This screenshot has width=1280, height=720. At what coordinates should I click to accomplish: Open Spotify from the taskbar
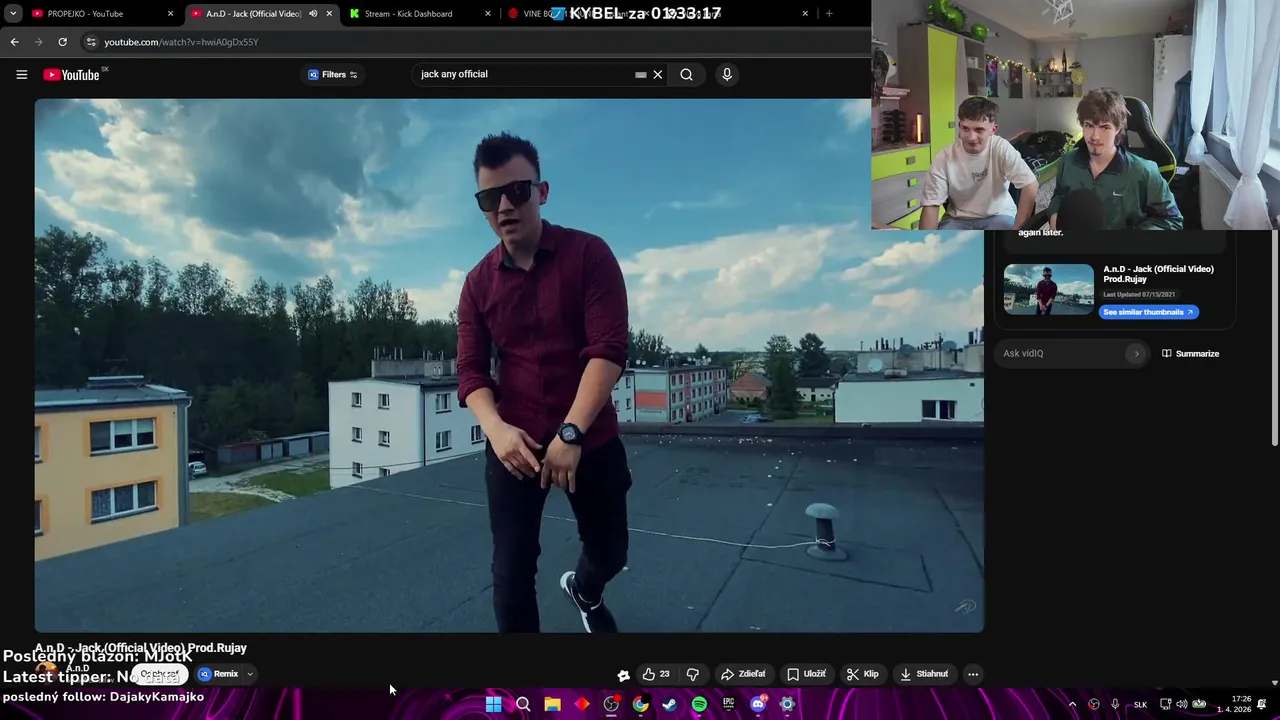coord(699,704)
